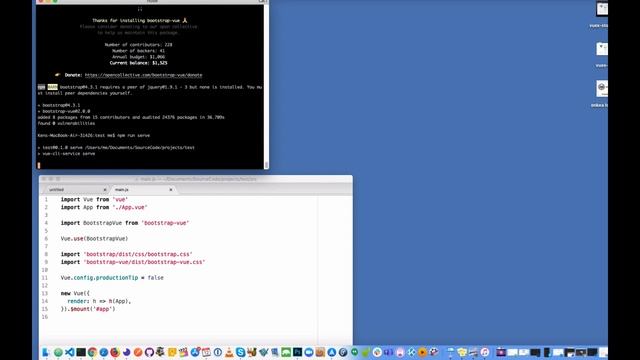This screenshot has height=360, width=640.
Task: Click the terminal cursor prompt at bottom
Action: [x=39, y=165]
